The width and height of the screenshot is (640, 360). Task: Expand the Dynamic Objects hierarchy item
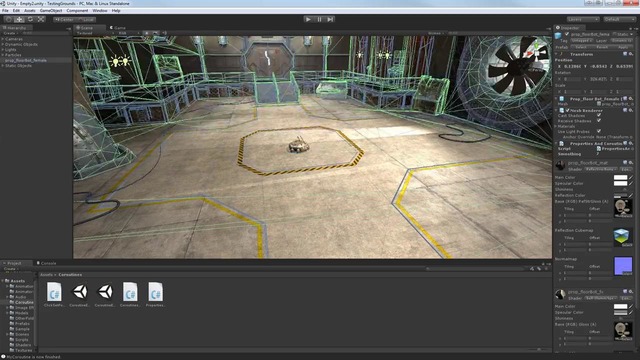(x=3, y=44)
